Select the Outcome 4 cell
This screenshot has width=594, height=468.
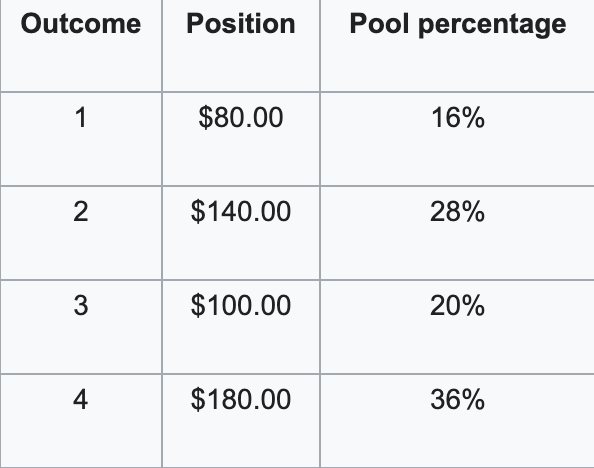pyautogui.click(x=81, y=421)
